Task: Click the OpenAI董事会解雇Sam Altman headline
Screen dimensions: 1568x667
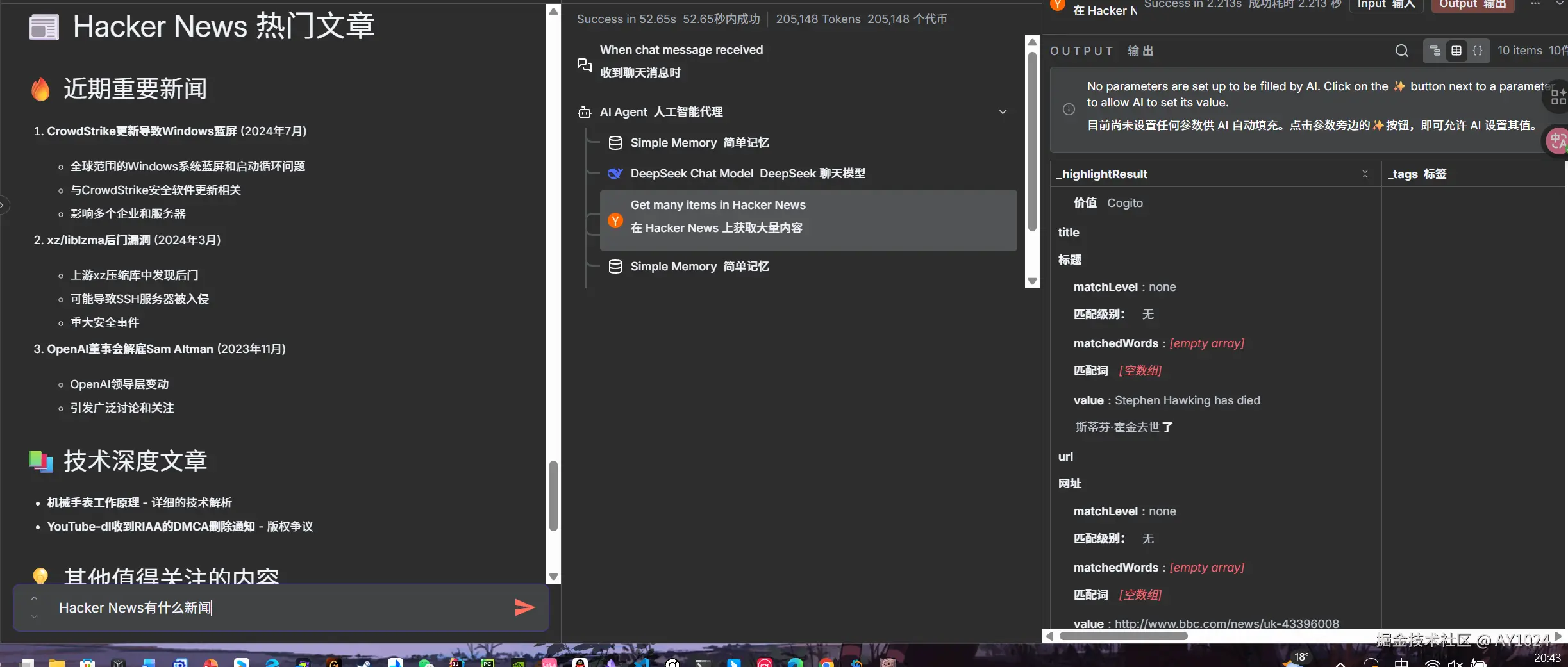Action: point(130,349)
